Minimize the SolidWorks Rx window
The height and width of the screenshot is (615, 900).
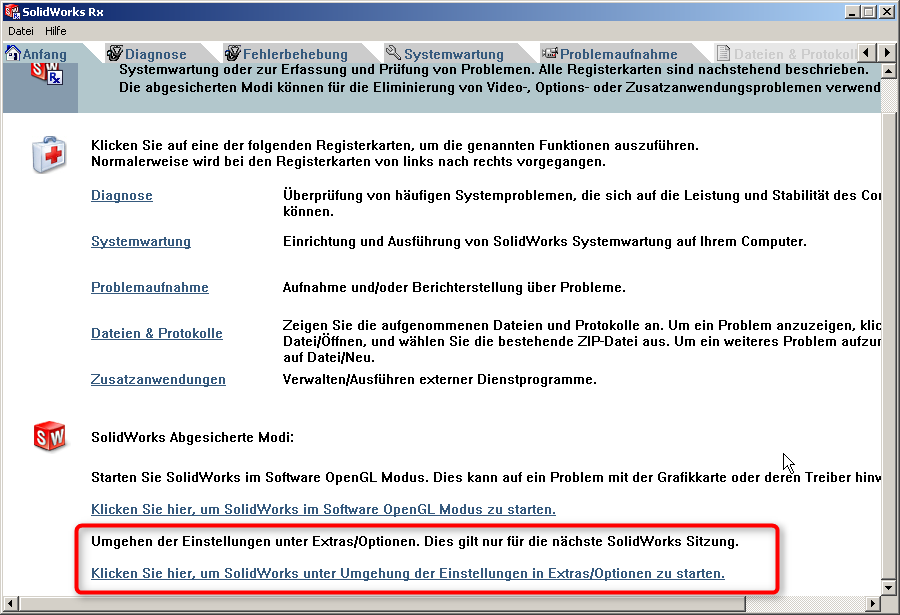(853, 11)
